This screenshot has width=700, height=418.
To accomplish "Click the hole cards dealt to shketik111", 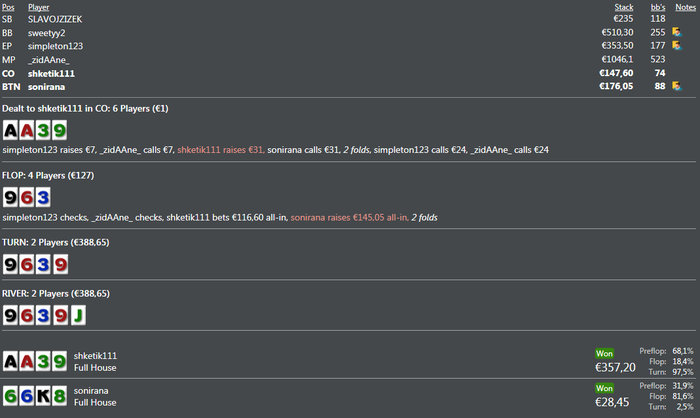I will click(x=35, y=130).
